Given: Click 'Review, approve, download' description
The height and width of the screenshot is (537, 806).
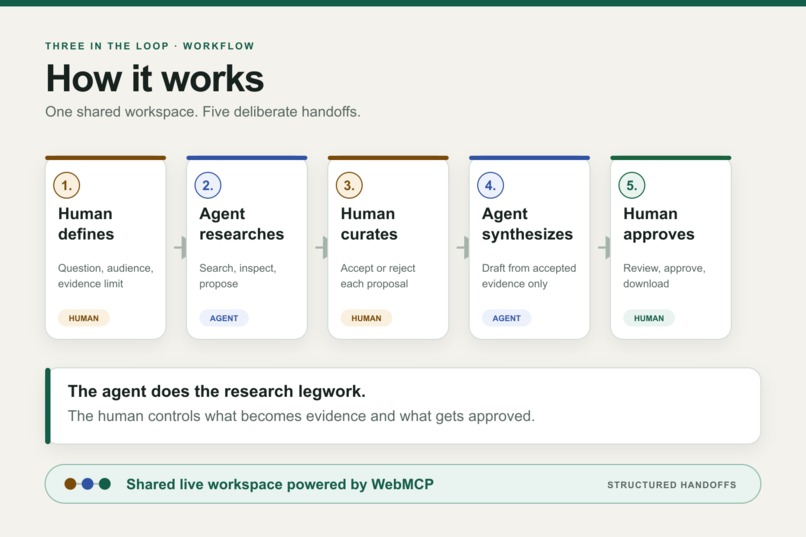Looking at the screenshot, I should point(664,276).
